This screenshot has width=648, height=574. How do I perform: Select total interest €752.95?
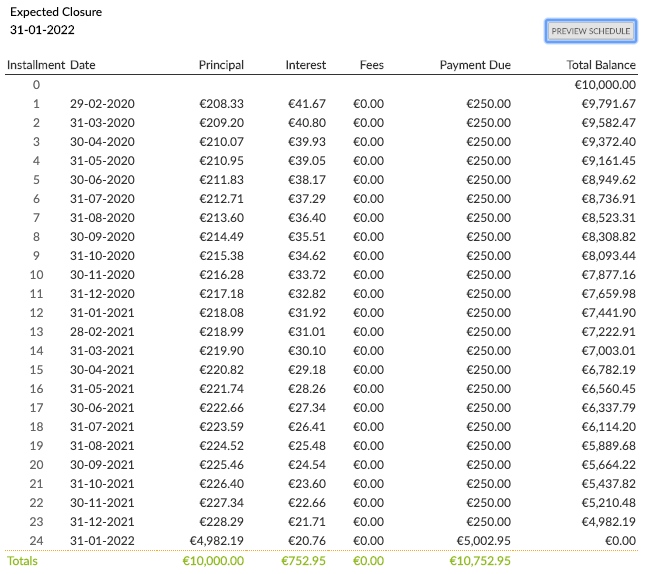(x=303, y=561)
